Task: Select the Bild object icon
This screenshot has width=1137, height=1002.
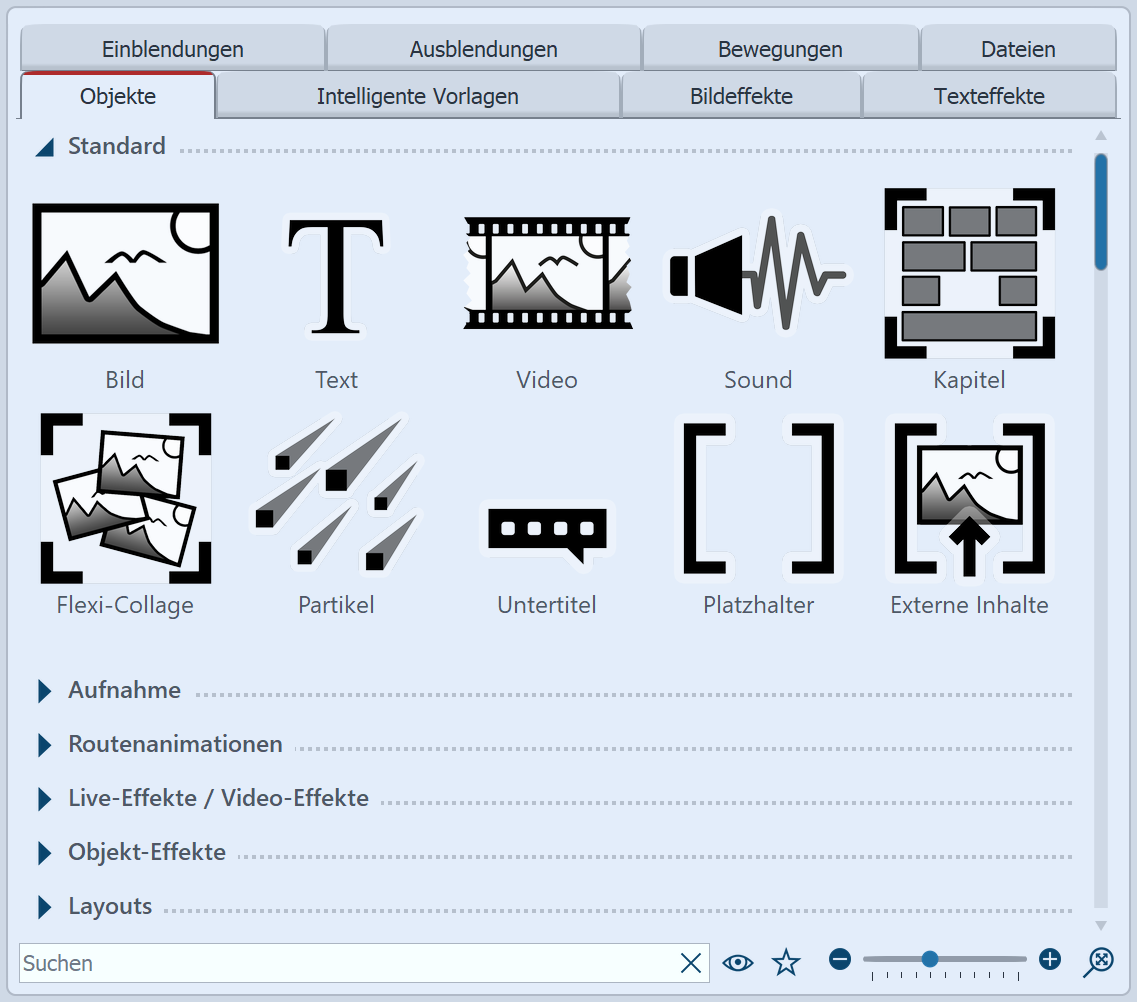Action: click(124, 272)
